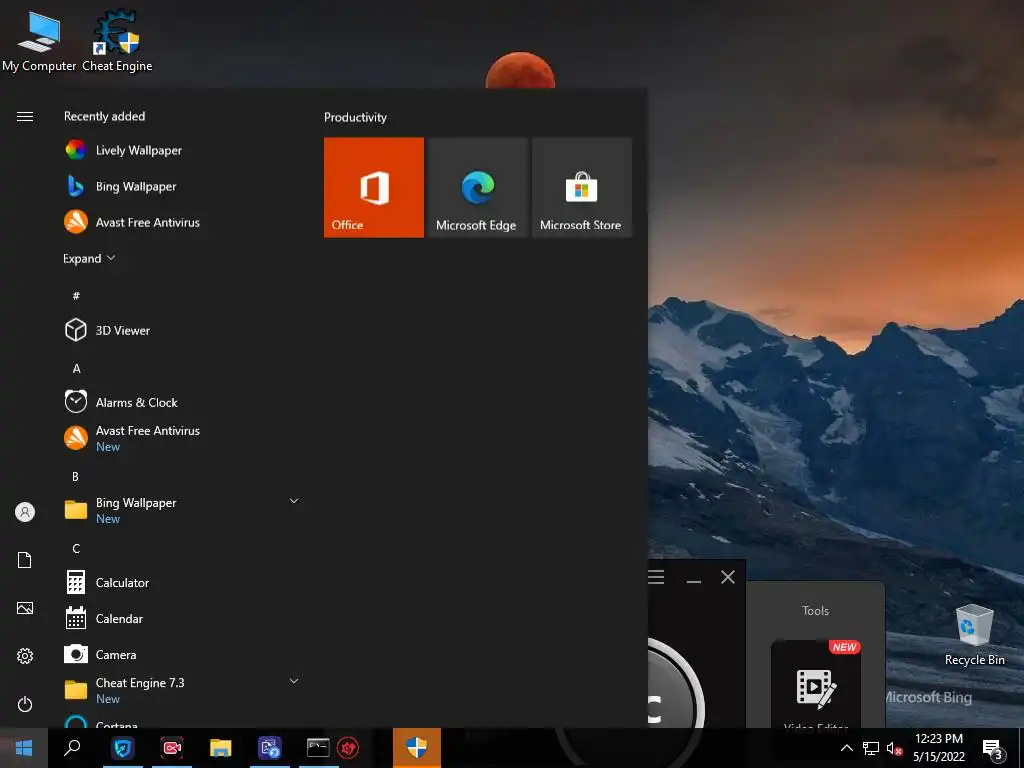Click the letter B section header

(x=76, y=477)
